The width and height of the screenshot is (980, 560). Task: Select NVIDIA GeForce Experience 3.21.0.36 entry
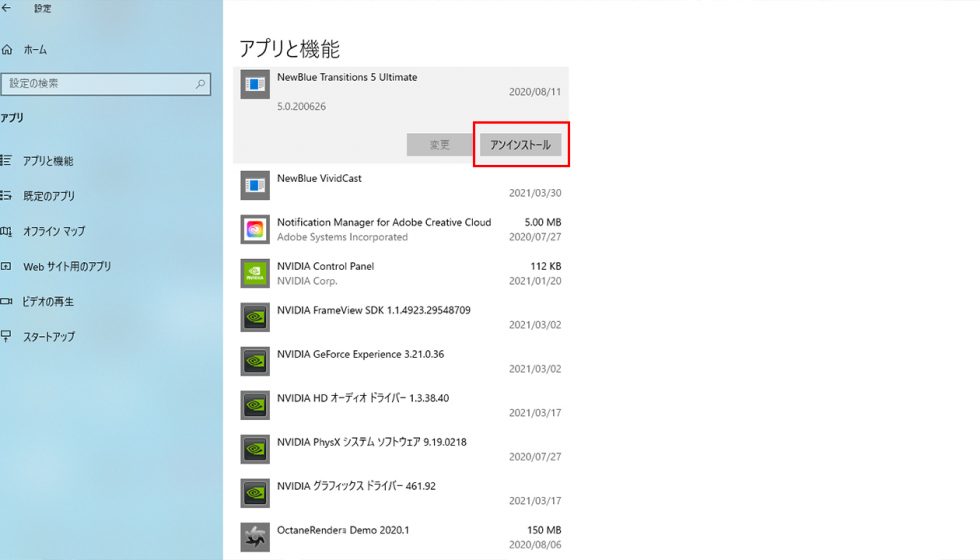point(401,361)
